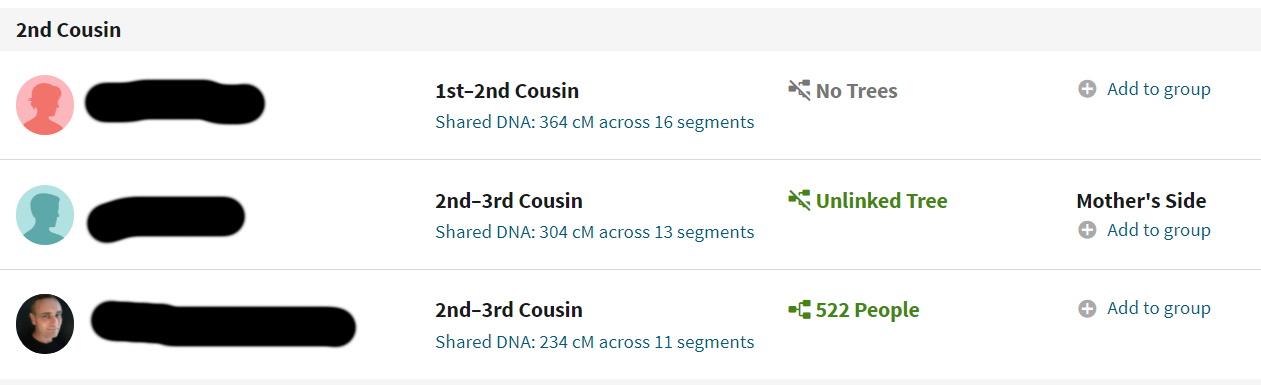
Task: Click the teal male avatar icon
Action: click(45, 215)
